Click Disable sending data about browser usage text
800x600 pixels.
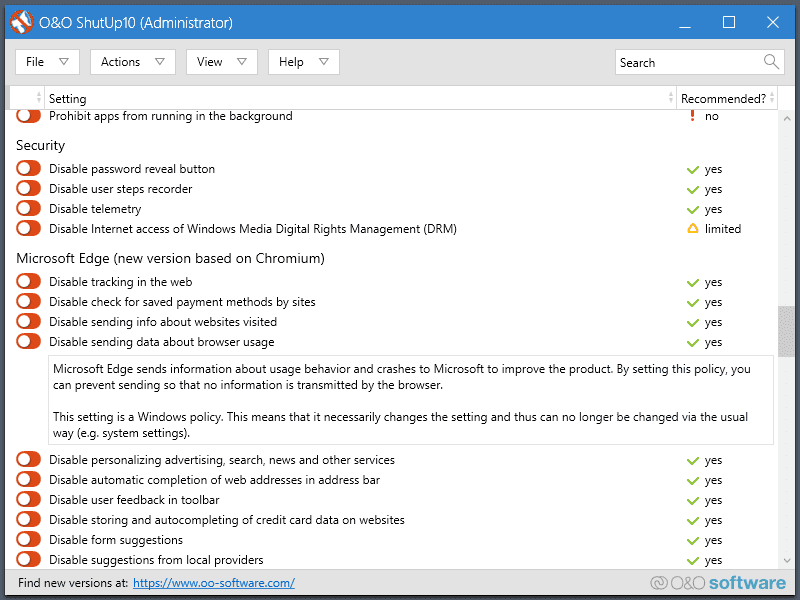[162, 342]
